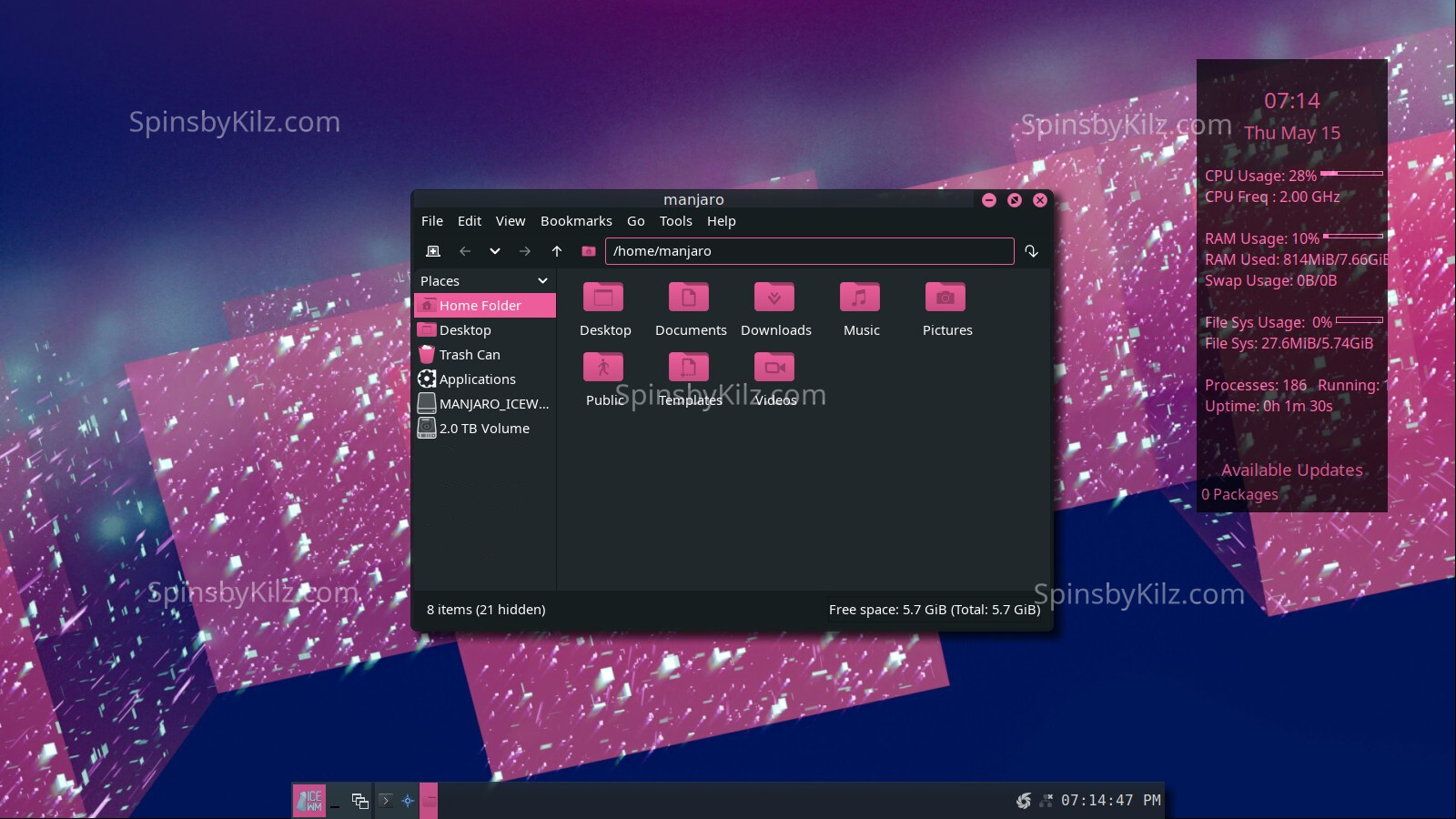Click the 'Free space: 5.7 GiB' status text

935,610
